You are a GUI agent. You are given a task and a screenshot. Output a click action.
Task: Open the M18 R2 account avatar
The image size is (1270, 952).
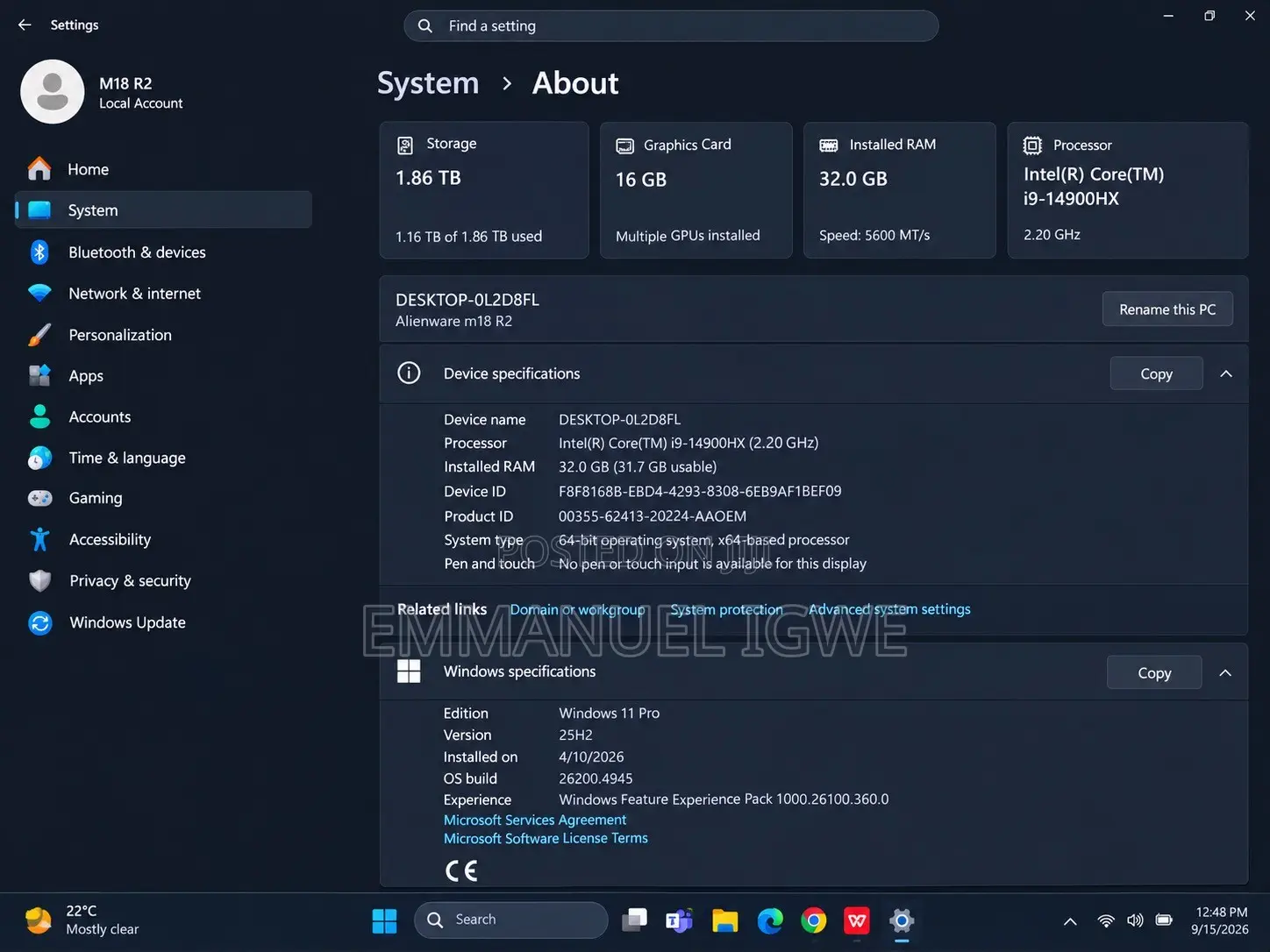pyautogui.click(x=53, y=92)
